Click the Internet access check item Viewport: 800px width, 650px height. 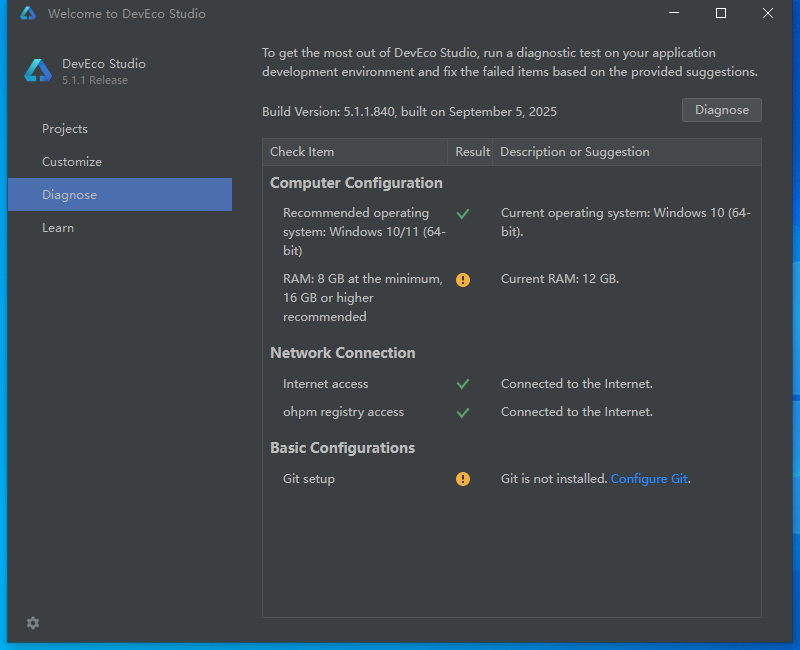coord(326,384)
